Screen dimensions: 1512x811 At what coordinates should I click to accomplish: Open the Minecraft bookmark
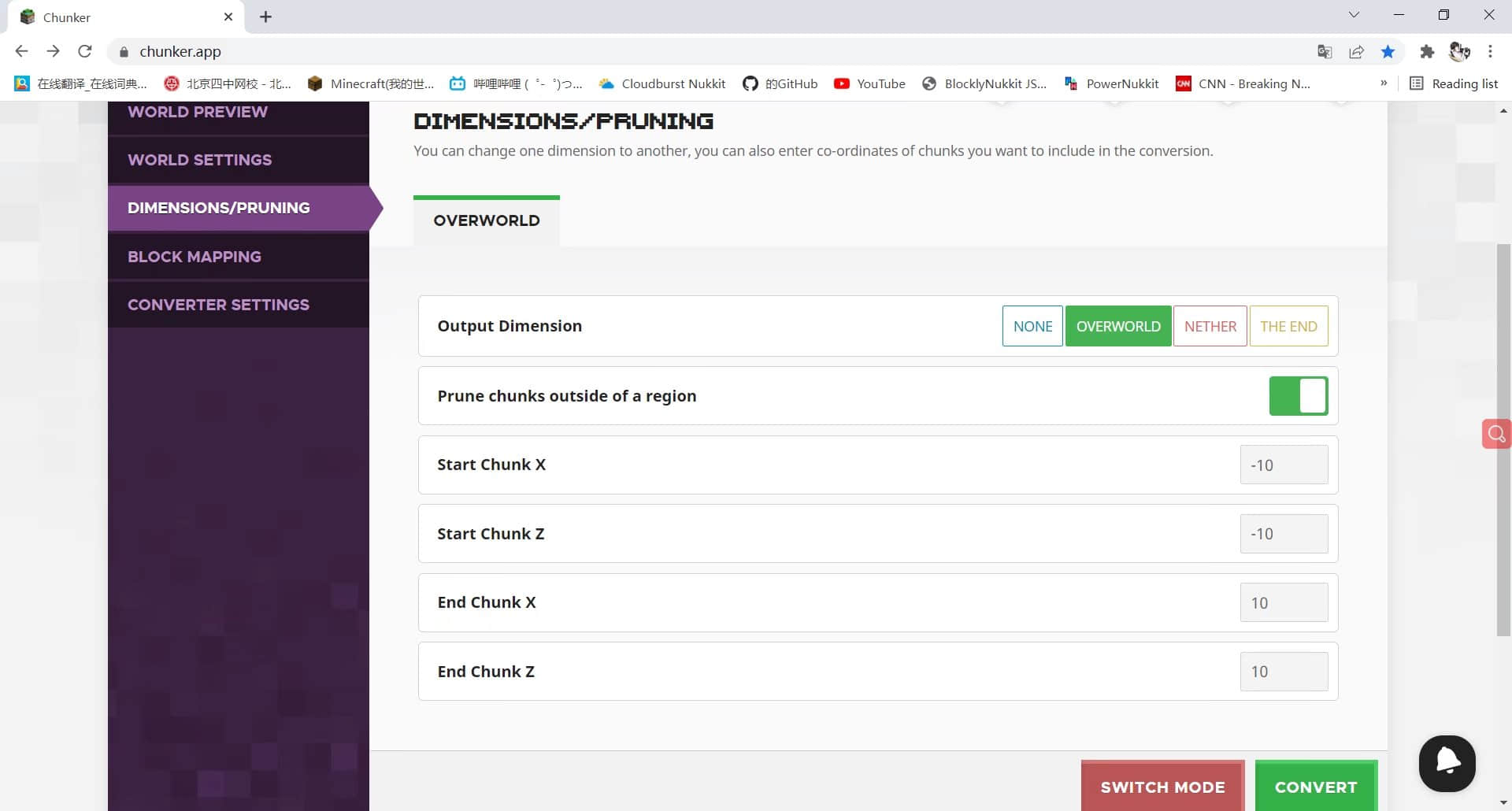click(x=371, y=83)
